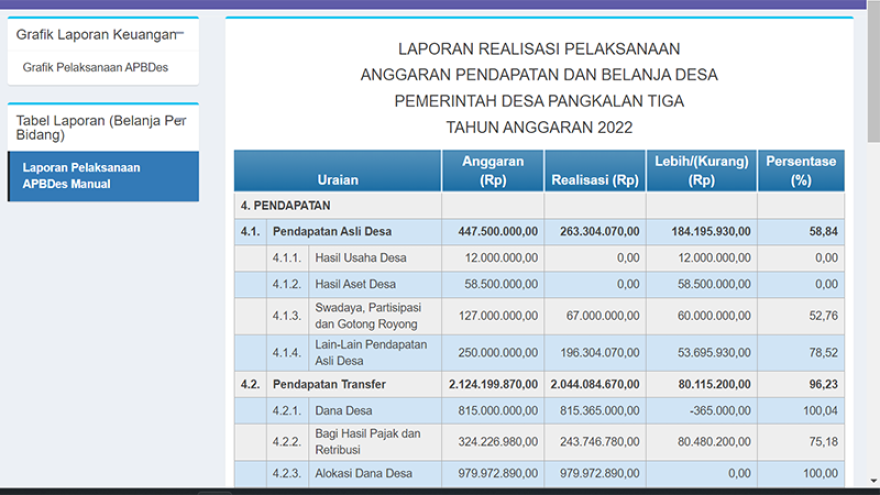Click the Realisasi (Rp) column header
The width and height of the screenshot is (880, 495).
tap(595, 180)
